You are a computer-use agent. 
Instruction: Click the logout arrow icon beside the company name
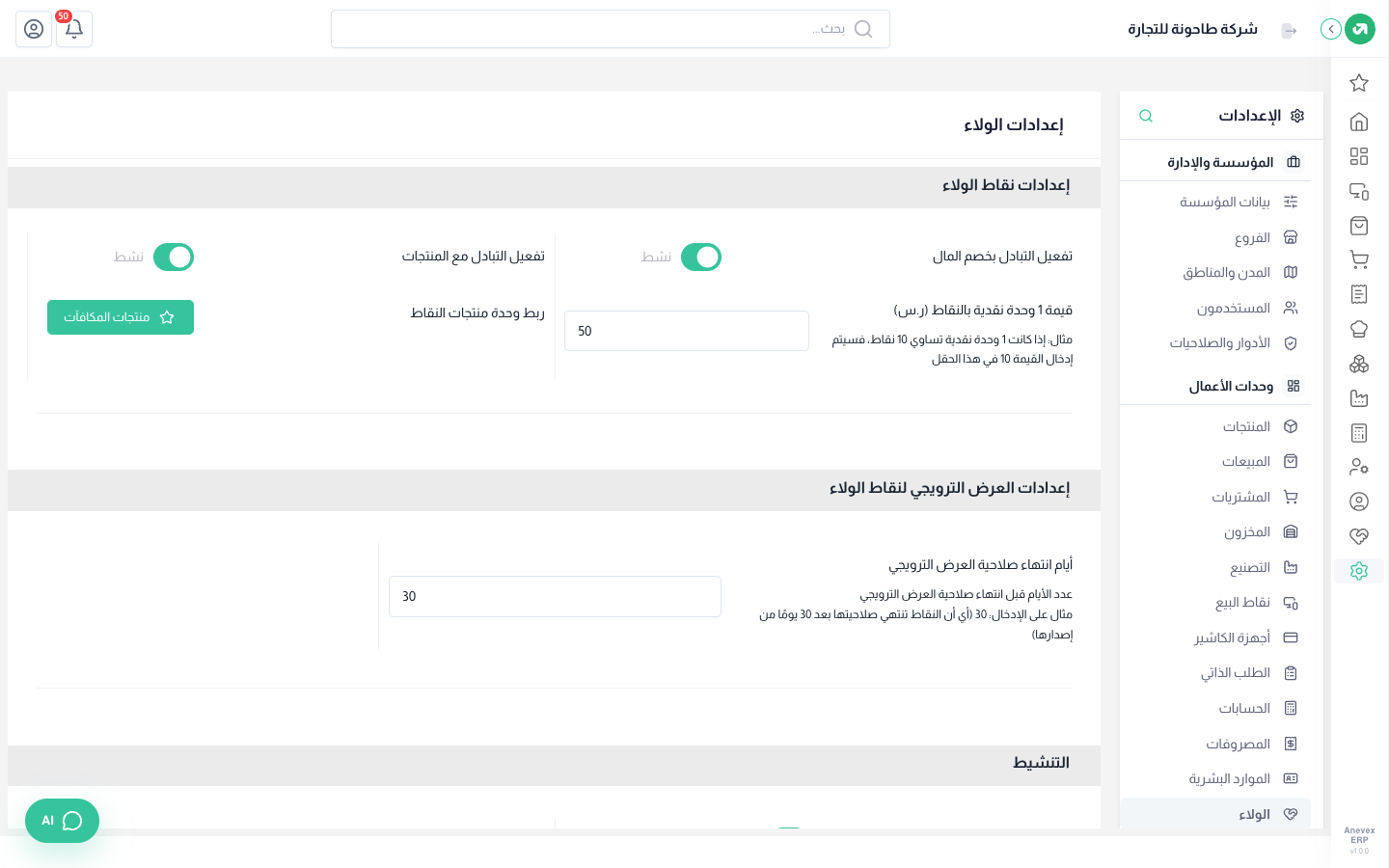1289,30
